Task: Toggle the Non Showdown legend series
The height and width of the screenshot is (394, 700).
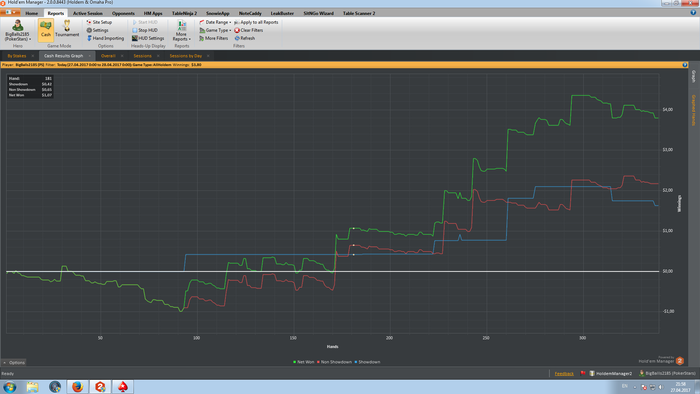Action: click(x=334, y=362)
